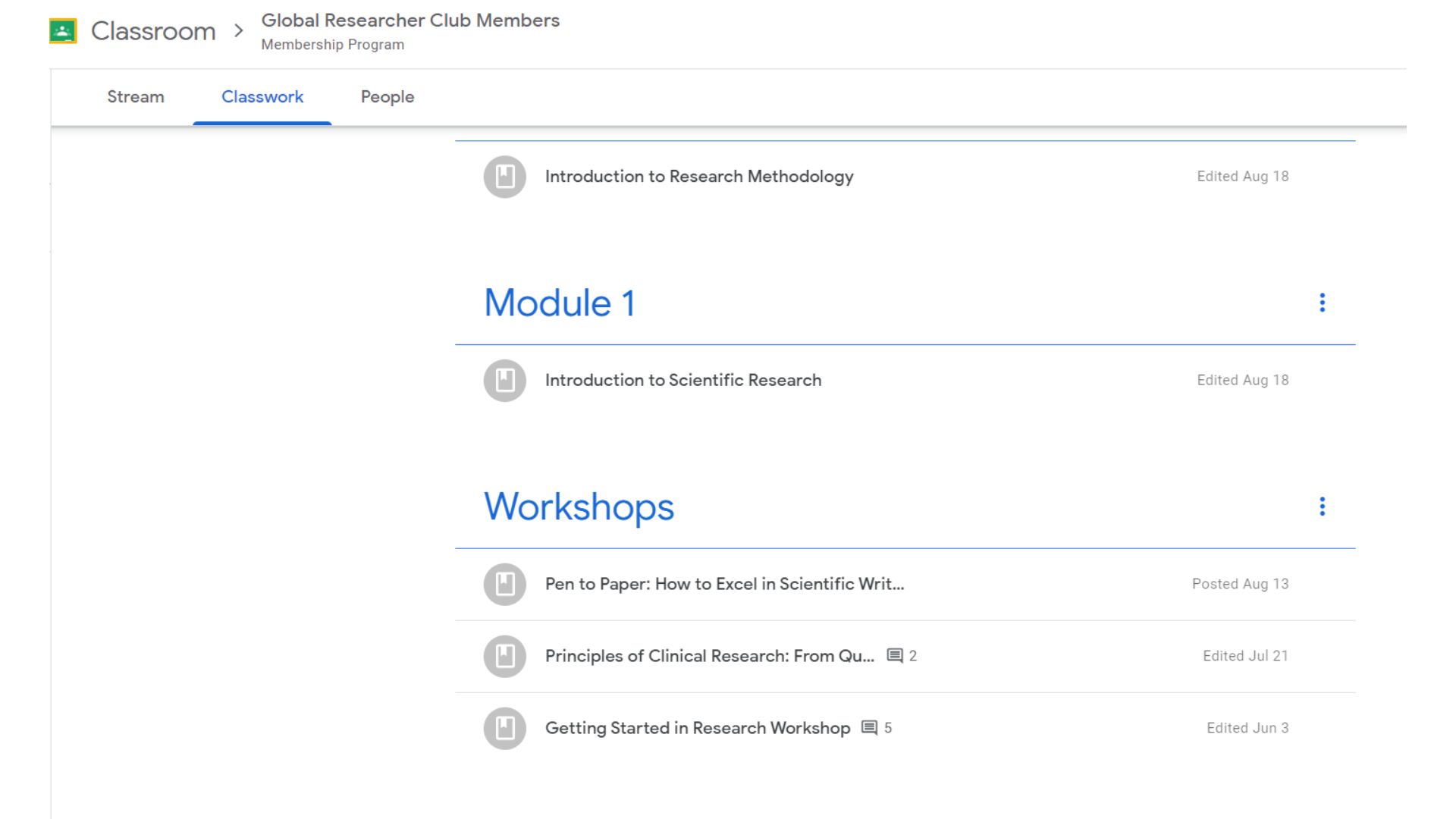Open the Classroom home link
This screenshot has width=1456, height=819.
153,31
